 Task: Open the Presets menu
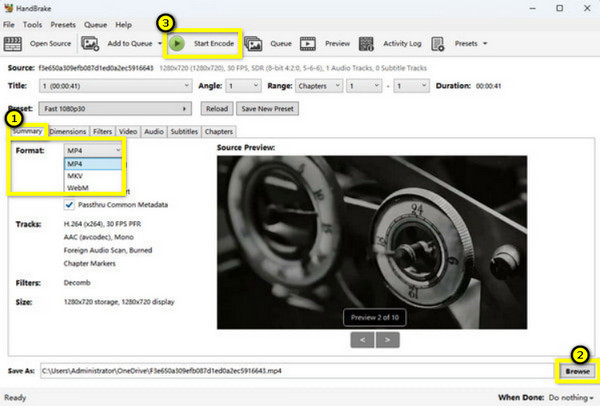click(x=63, y=24)
